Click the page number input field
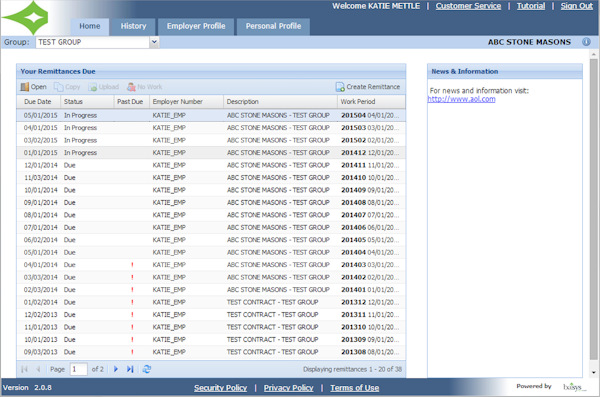The width and height of the screenshot is (600, 397). pyautogui.click(x=78, y=369)
